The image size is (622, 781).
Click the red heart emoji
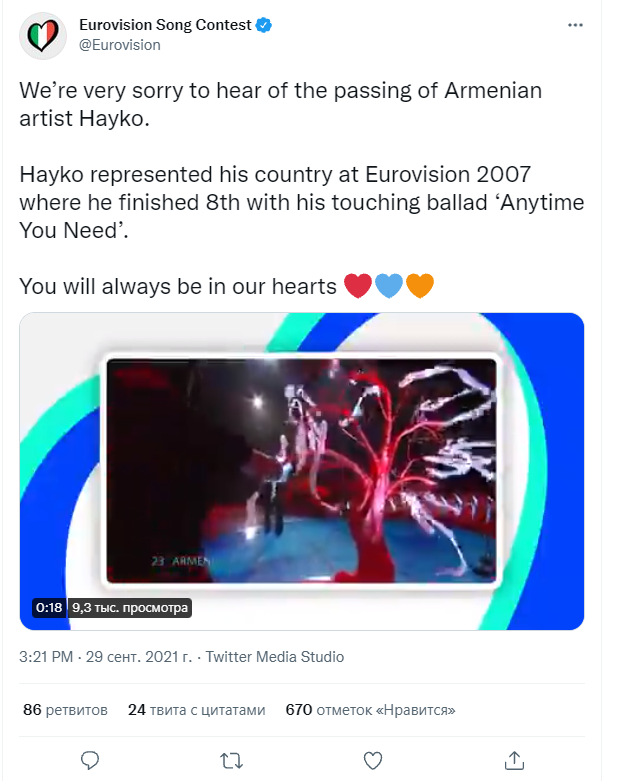357,287
